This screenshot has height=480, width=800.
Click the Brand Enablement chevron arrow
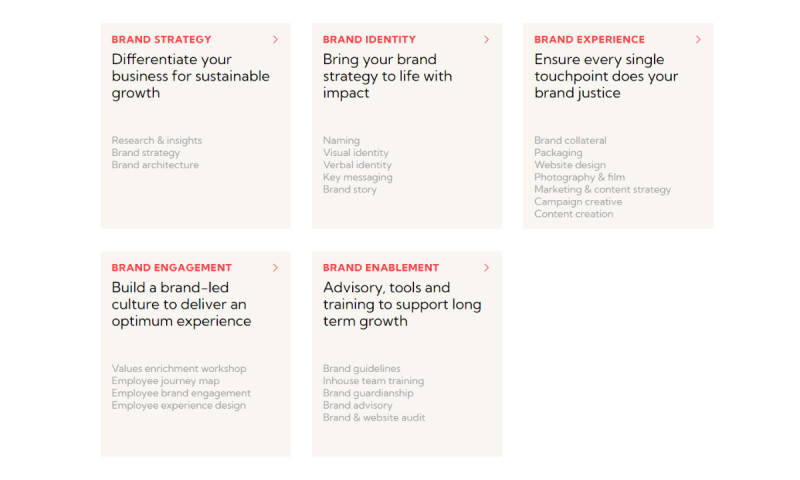click(x=487, y=268)
